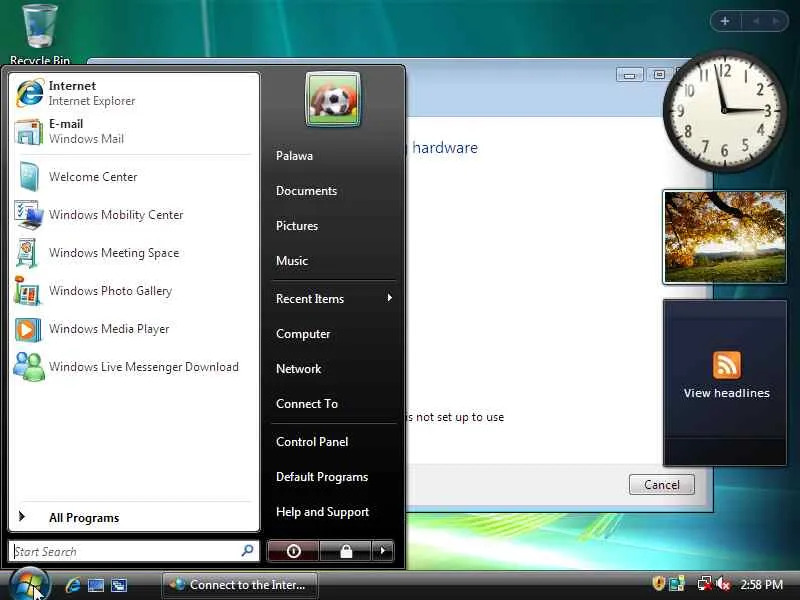Open Default Programs entry
The height and width of the screenshot is (600, 800).
(322, 477)
